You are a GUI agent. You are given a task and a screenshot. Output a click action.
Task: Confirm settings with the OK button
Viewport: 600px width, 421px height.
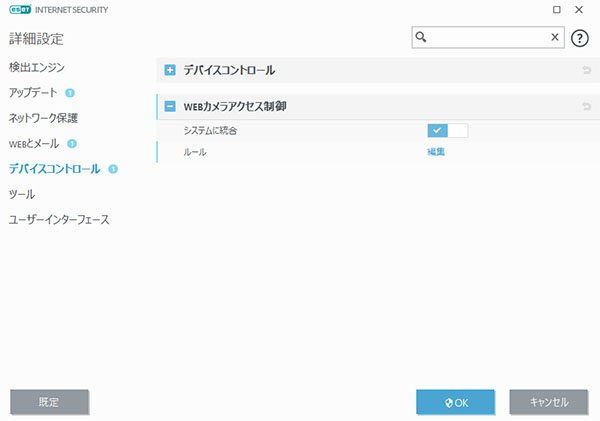pos(455,402)
